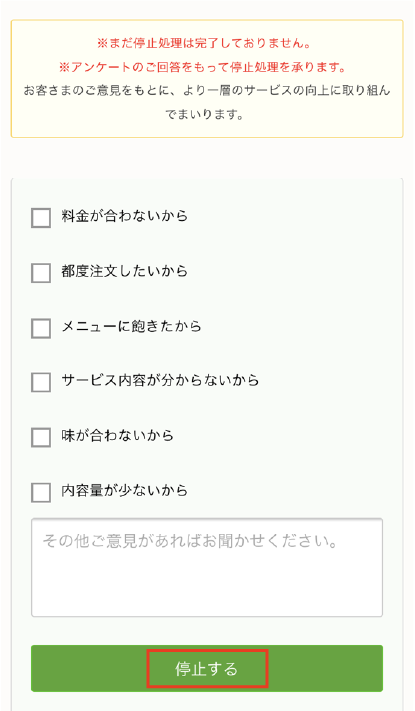The width and height of the screenshot is (415, 711).
Task: Tick the 都度注文したいから checkbox
Action: click(41, 273)
